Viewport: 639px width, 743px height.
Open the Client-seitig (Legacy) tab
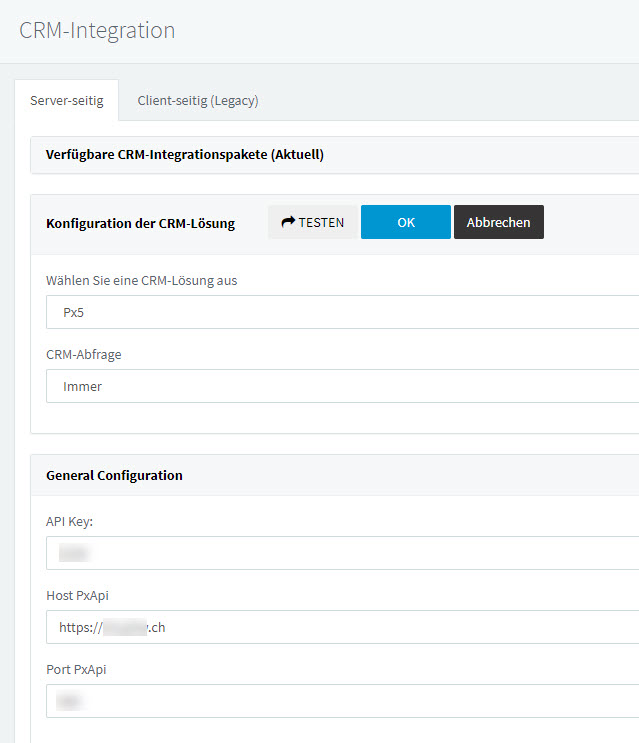198,101
